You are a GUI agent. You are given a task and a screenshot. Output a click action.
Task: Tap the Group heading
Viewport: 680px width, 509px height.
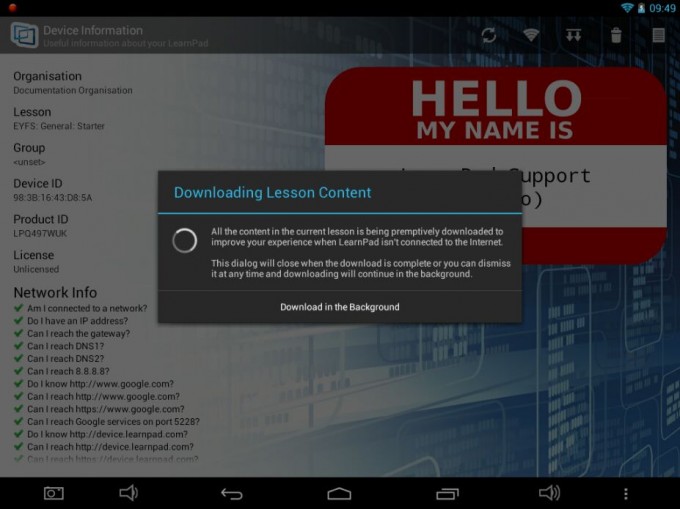[29, 148]
